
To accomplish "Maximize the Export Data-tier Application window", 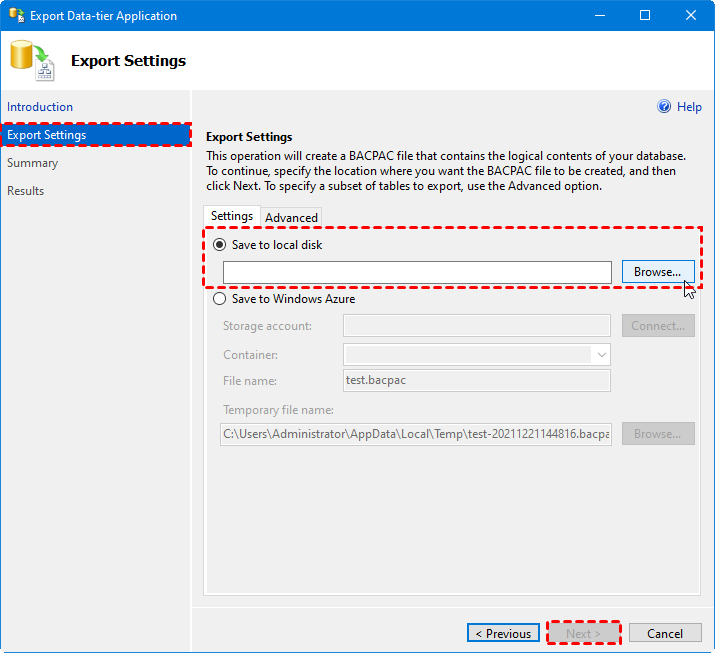I will click(x=645, y=16).
